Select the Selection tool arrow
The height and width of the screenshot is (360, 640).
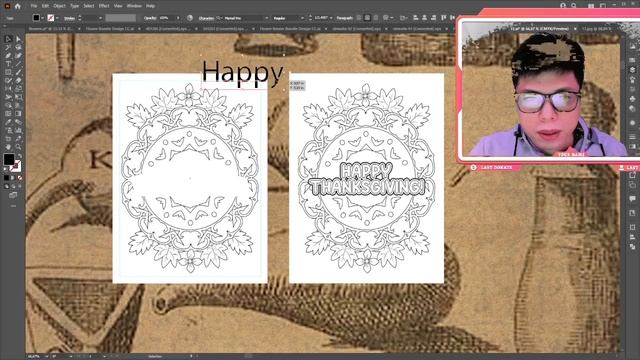[x=8, y=39]
